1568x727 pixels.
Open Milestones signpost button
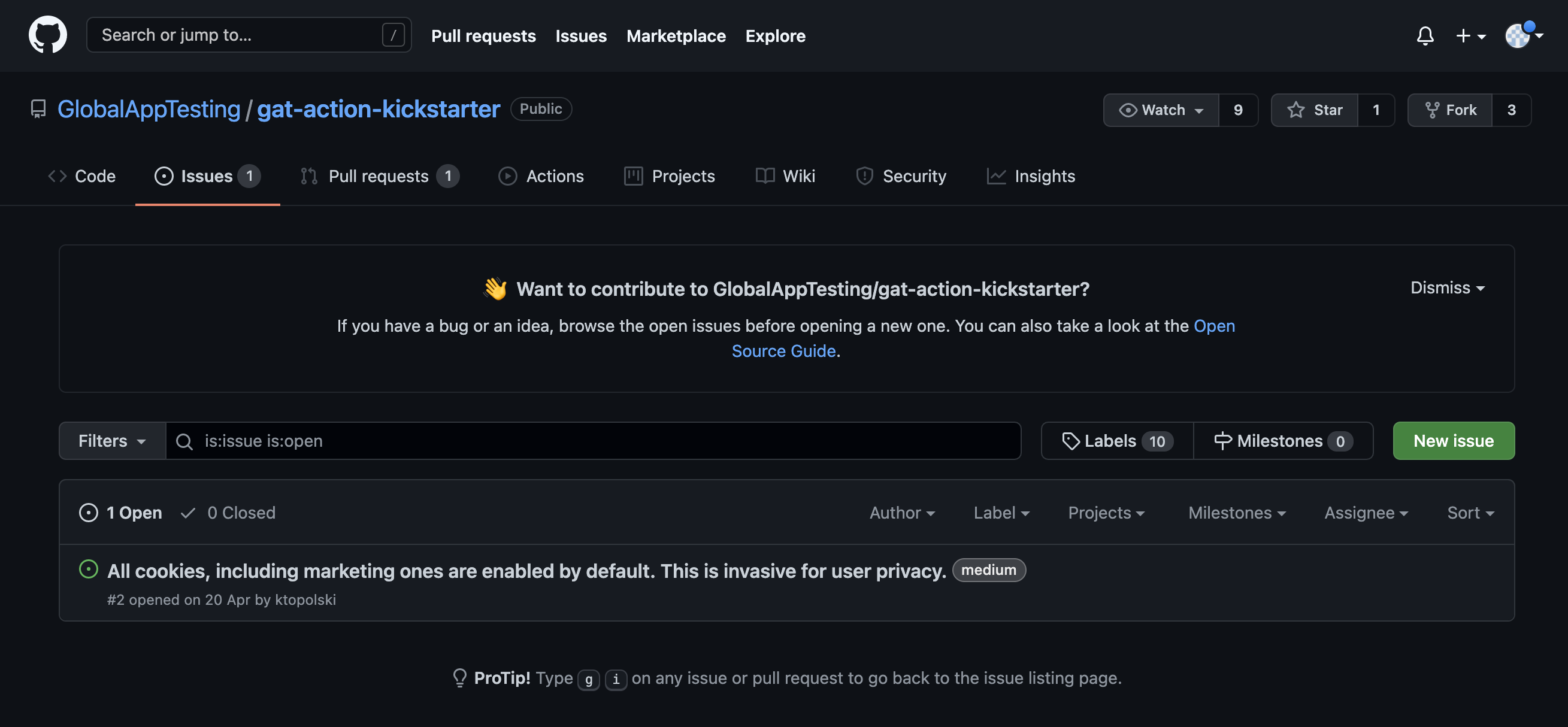click(1282, 441)
